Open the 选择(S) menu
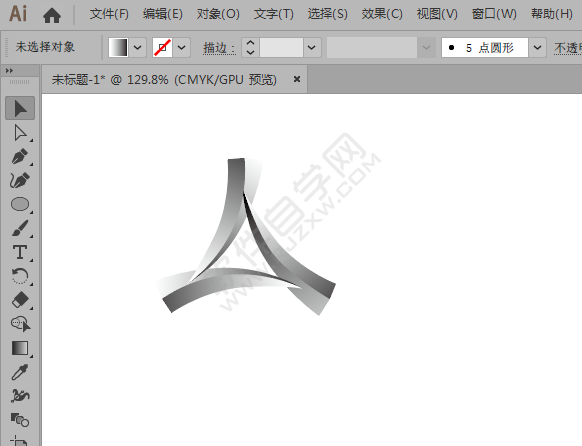The image size is (582, 446). (x=327, y=14)
